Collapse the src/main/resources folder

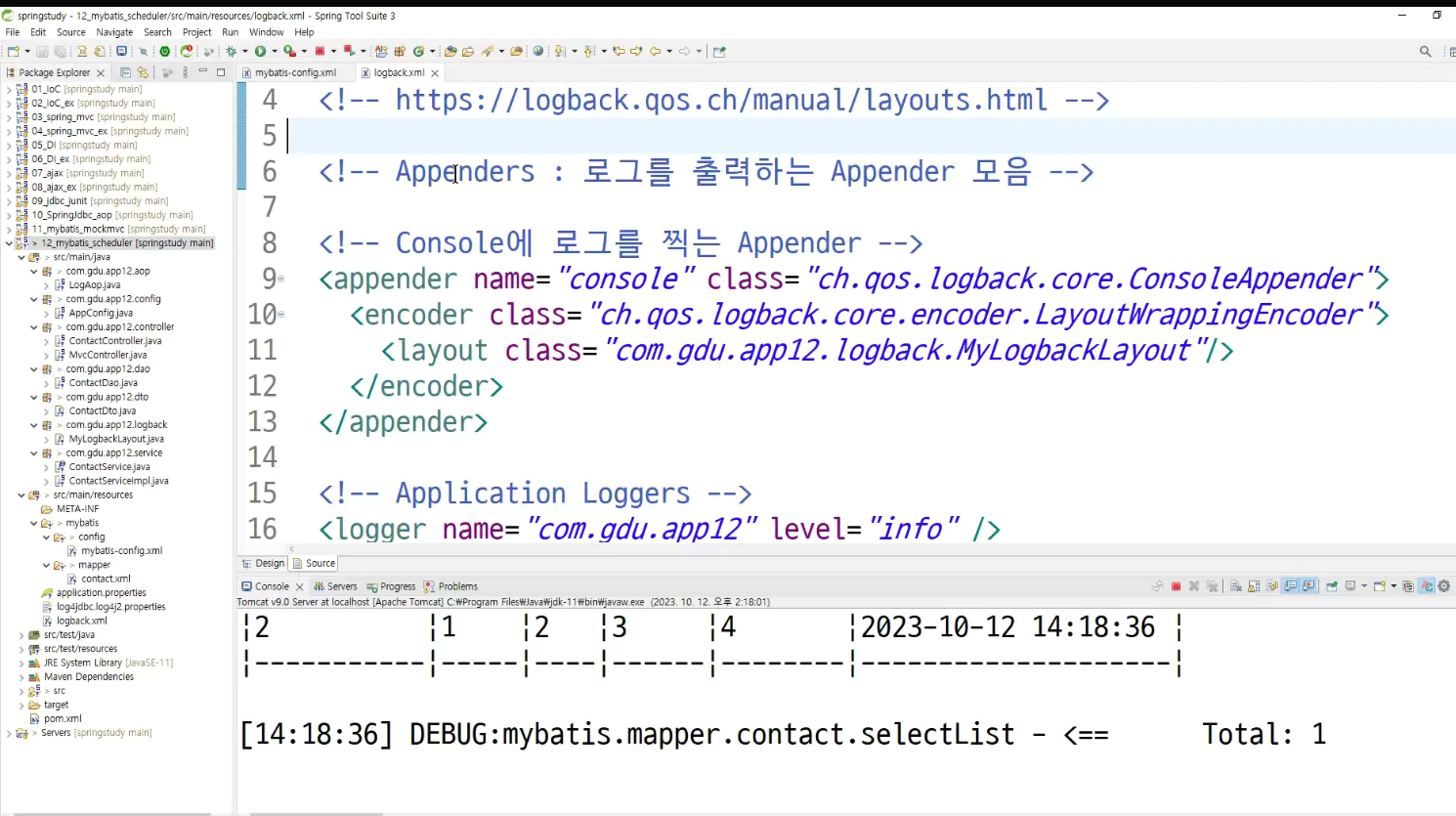pyautogui.click(x=21, y=495)
